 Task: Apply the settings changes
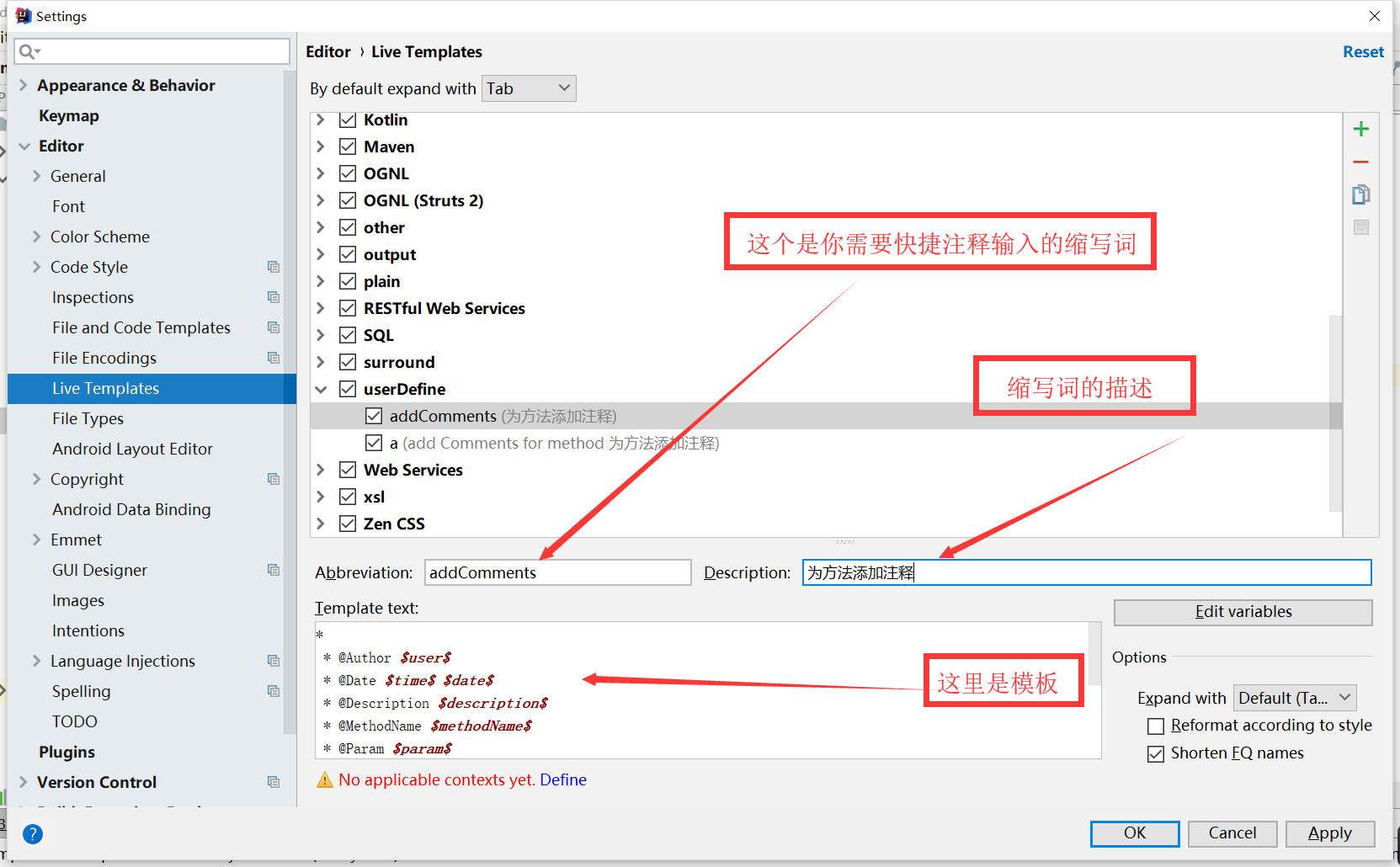point(1330,833)
